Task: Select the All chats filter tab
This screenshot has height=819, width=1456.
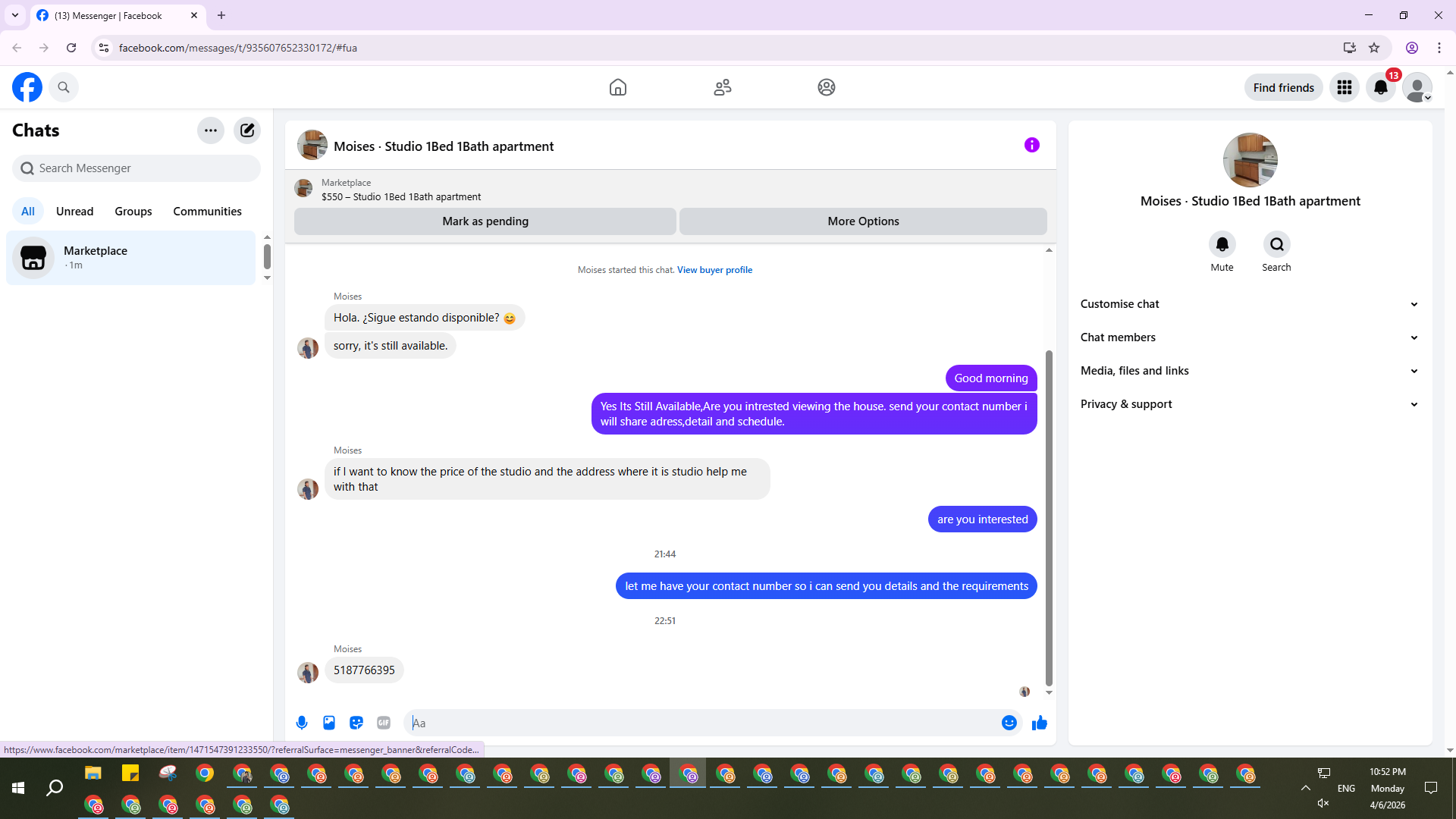Action: click(x=28, y=212)
